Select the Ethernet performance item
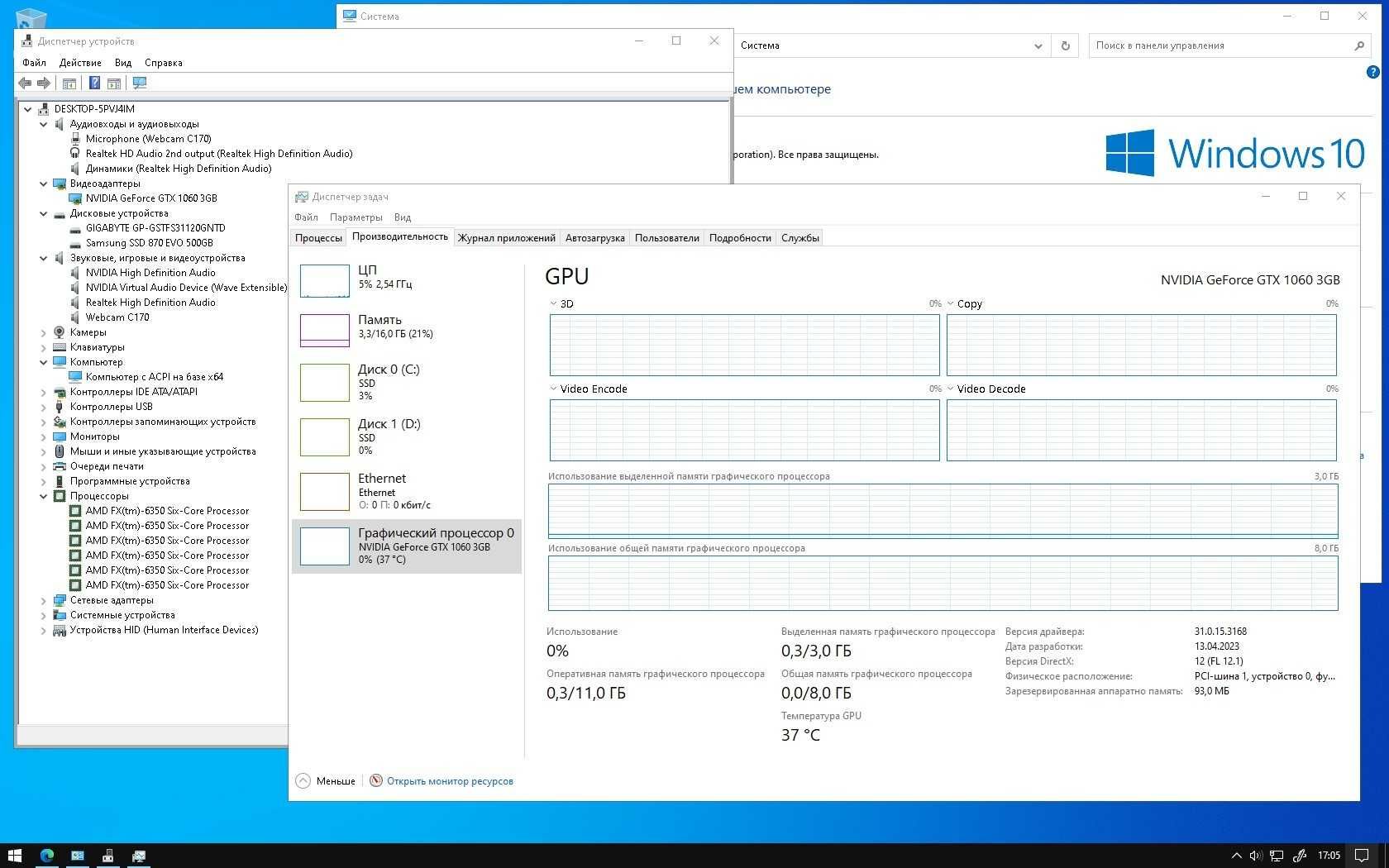The image size is (1389, 868). point(406,491)
